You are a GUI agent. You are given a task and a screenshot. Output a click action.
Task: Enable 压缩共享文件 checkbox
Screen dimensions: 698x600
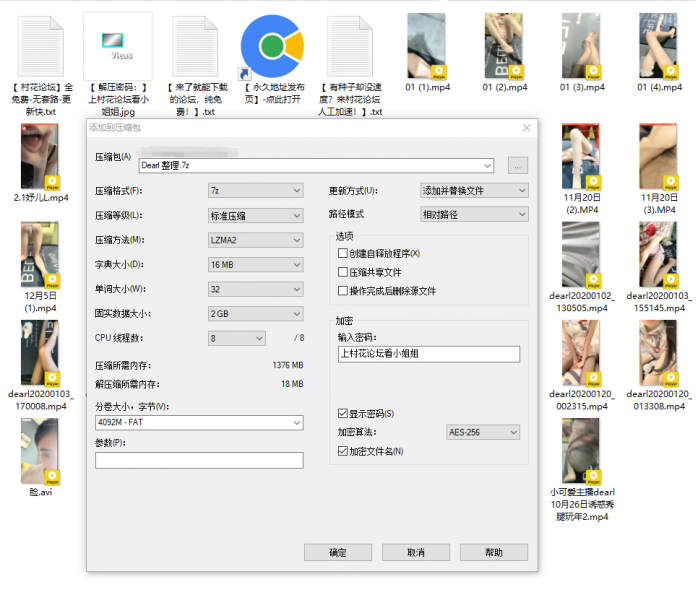coord(342,272)
